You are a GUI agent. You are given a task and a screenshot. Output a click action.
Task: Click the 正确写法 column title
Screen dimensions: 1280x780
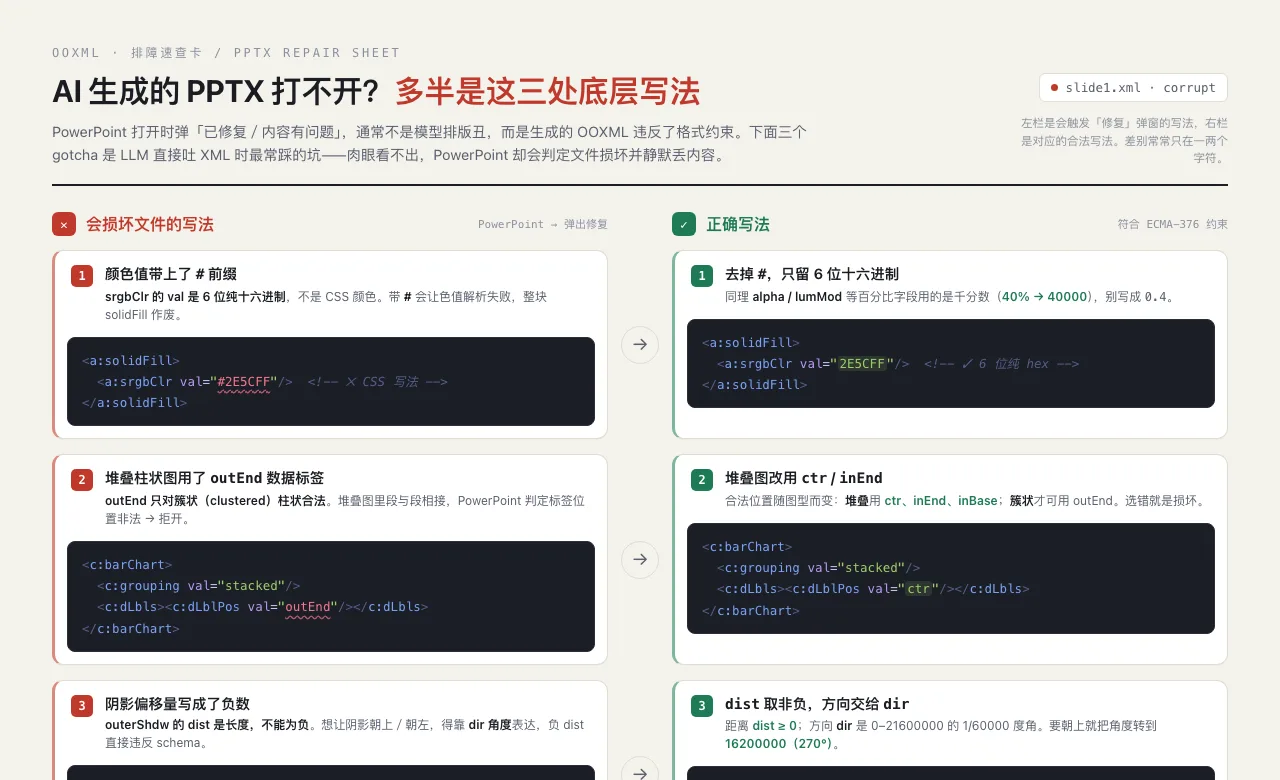point(738,225)
